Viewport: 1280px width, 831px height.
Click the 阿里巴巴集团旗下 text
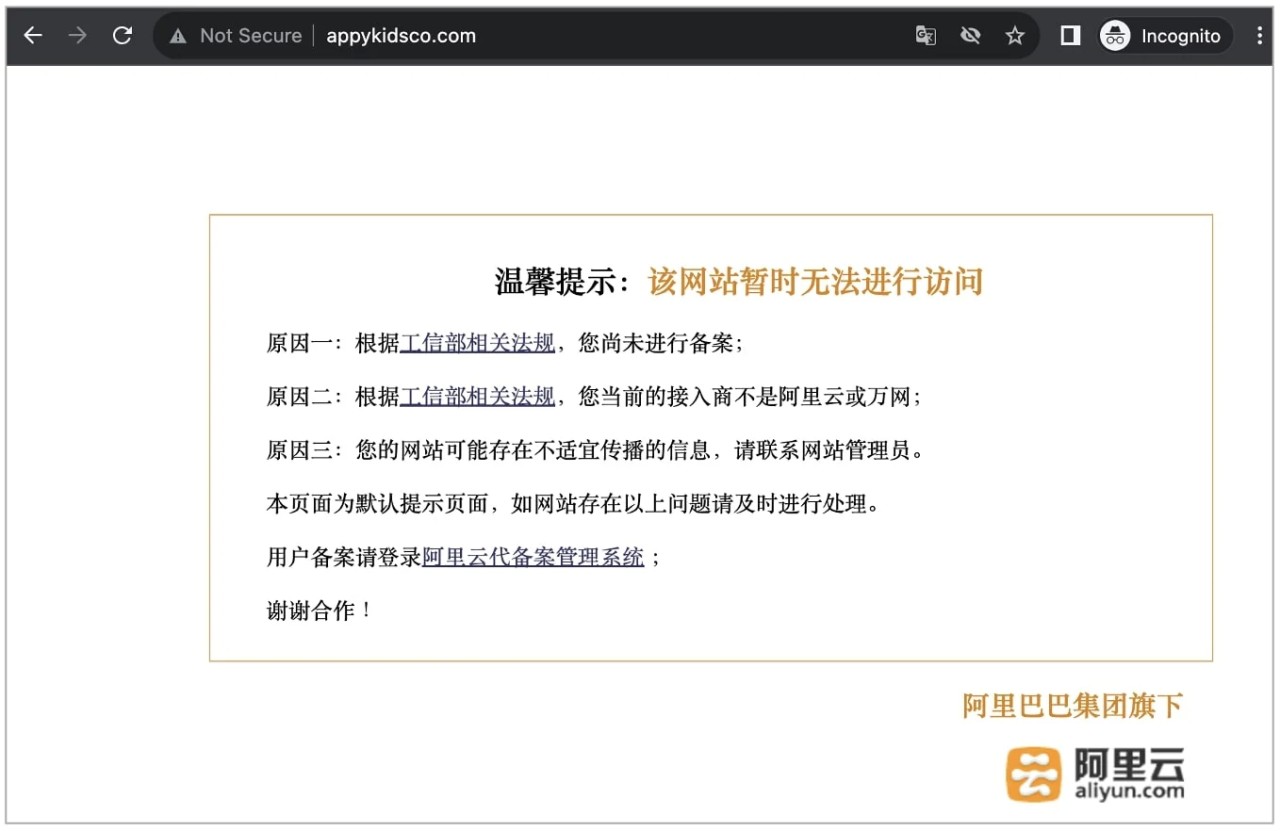(x=1072, y=706)
